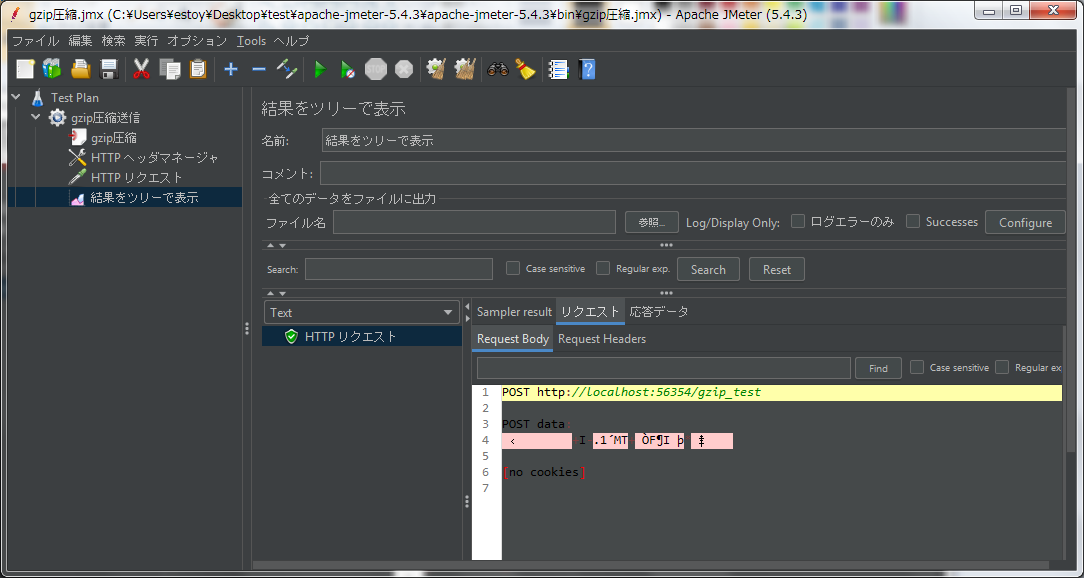This screenshot has width=1084, height=578.
Task: Click the Find button
Action: 878,369
